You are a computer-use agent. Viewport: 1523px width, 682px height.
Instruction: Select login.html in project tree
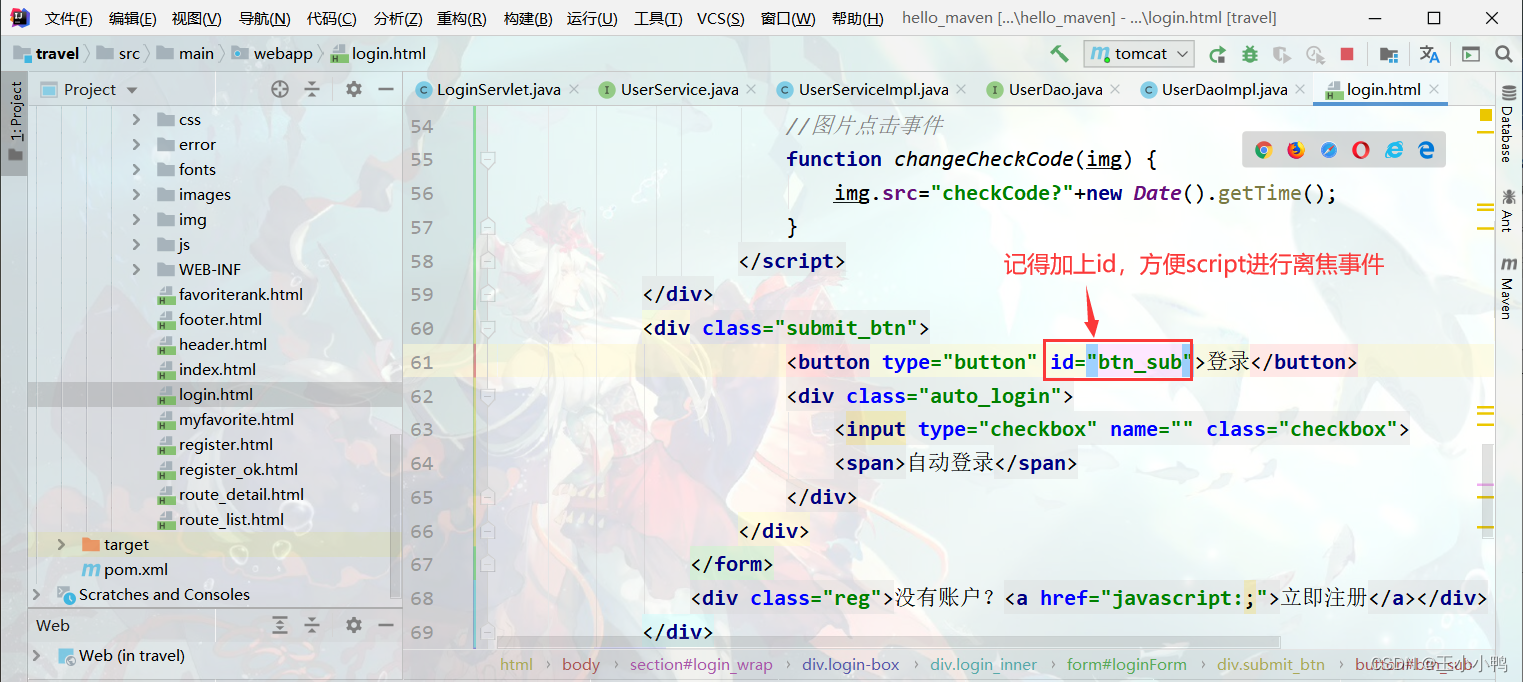(215, 394)
